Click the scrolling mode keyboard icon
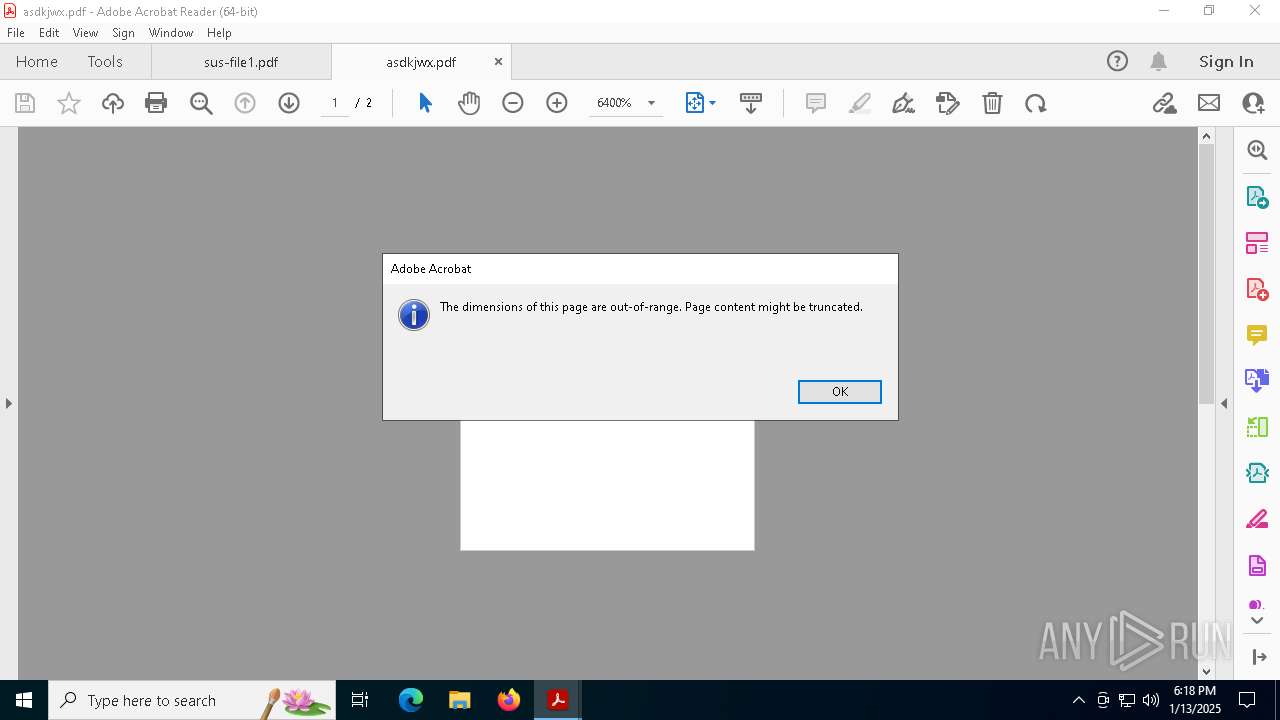 click(x=751, y=103)
